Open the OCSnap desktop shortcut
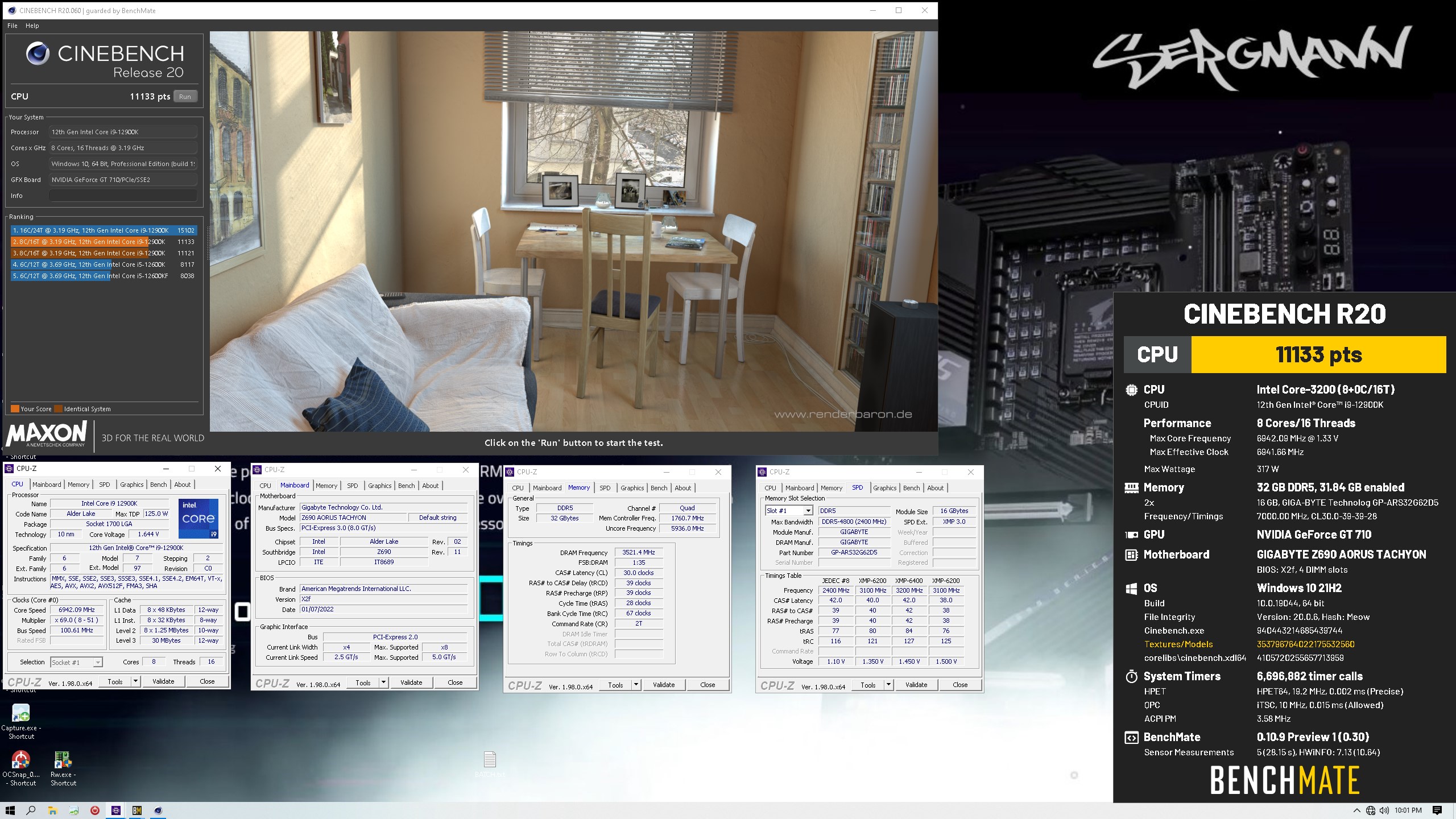1456x819 pixels. pyautogui.click(x=21, y=768)
